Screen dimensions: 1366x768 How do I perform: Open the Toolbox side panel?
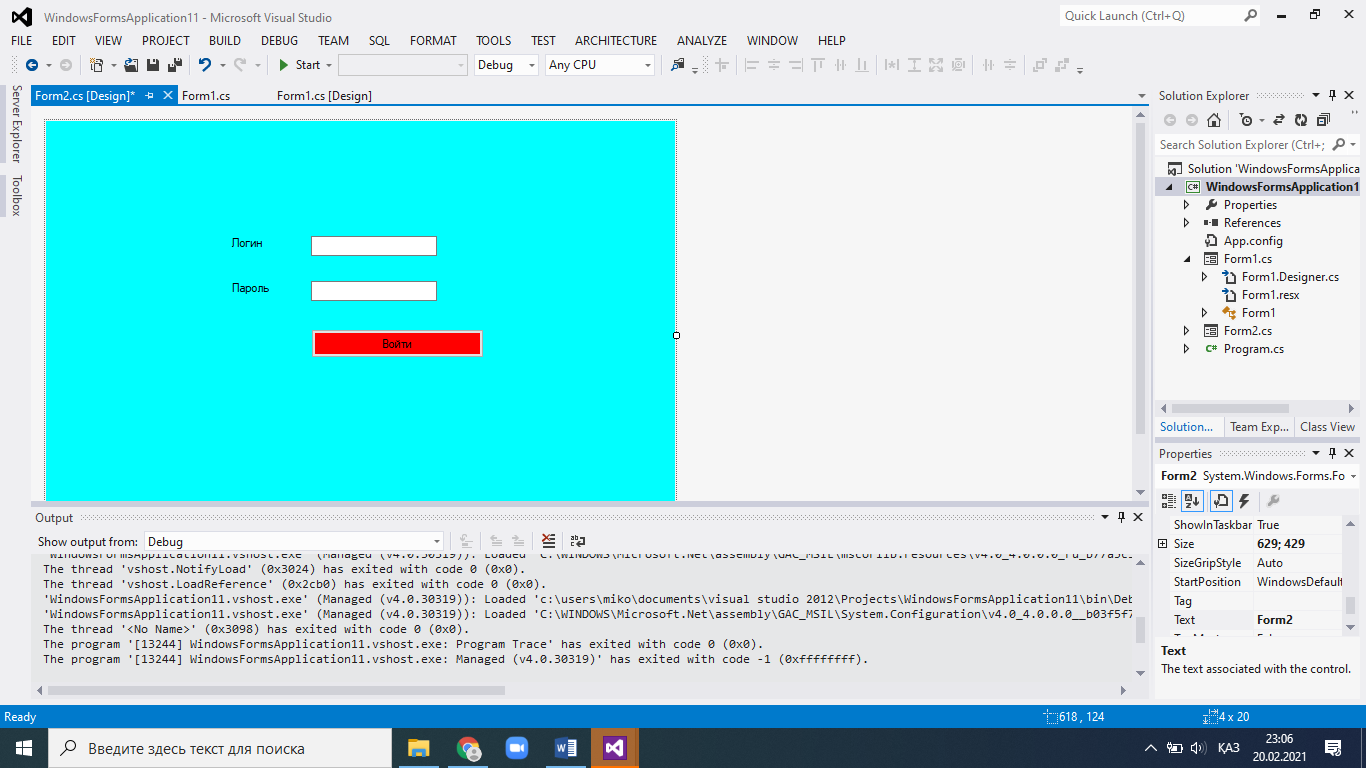tap(16, 195)
